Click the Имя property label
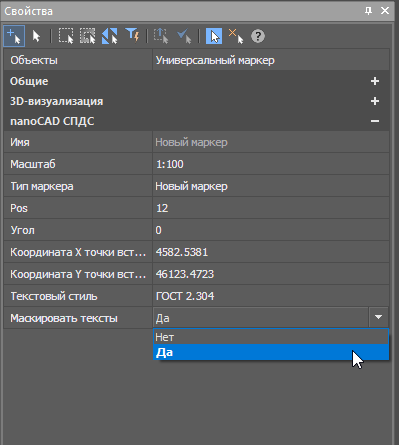 (20, 142)
